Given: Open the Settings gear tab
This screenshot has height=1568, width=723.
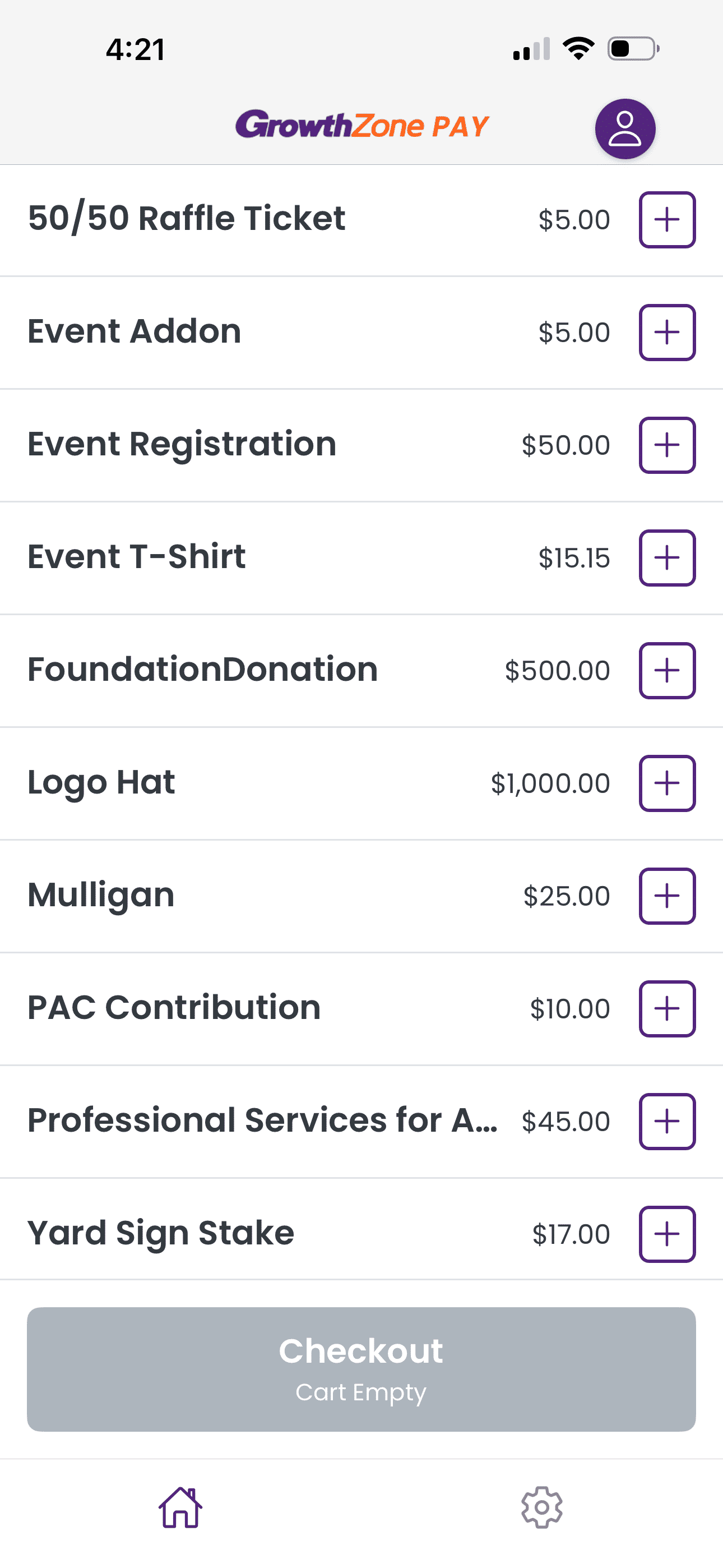Looking at the screenshot, I should pos(541,1507).
